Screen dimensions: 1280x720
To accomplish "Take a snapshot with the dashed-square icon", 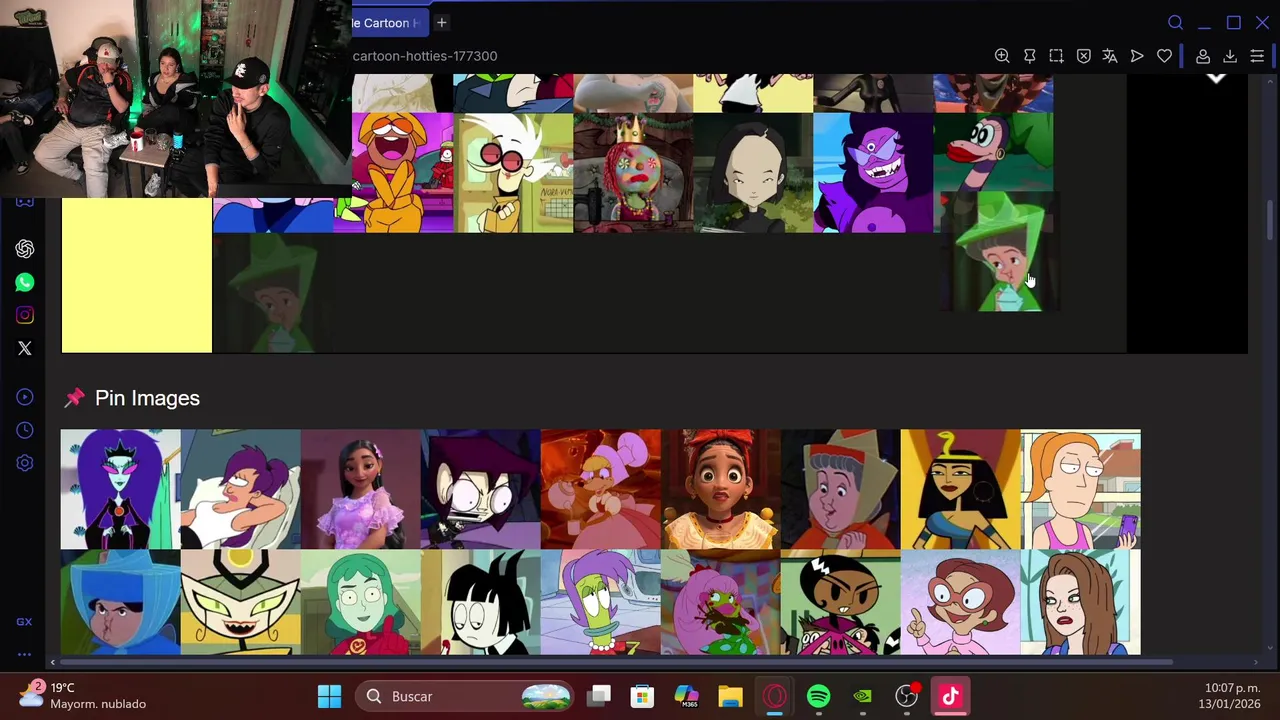I will click(1056, 56).
